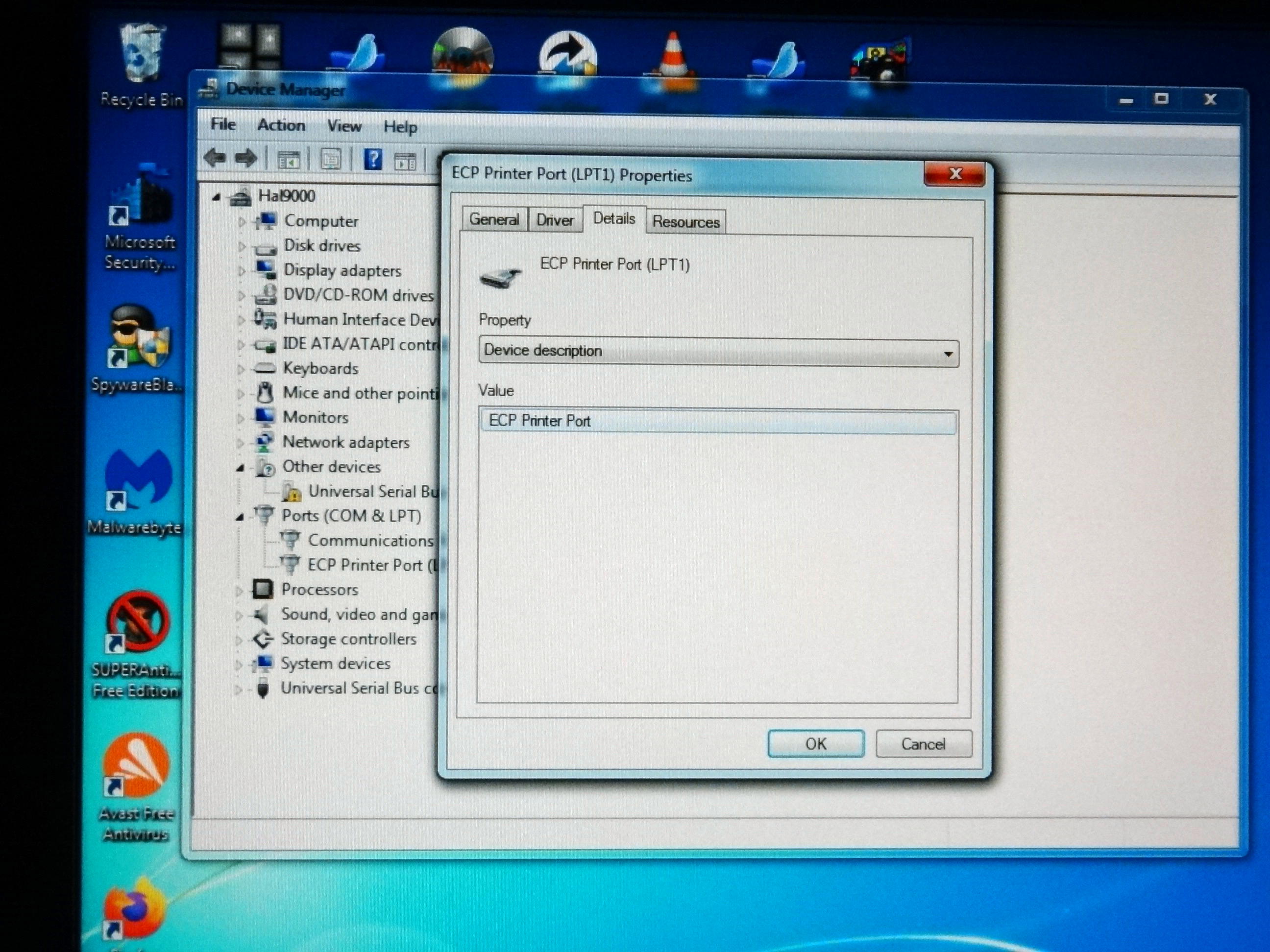
Task: Click the Back arrow in Device Manager toolbar
Action: 215,157
